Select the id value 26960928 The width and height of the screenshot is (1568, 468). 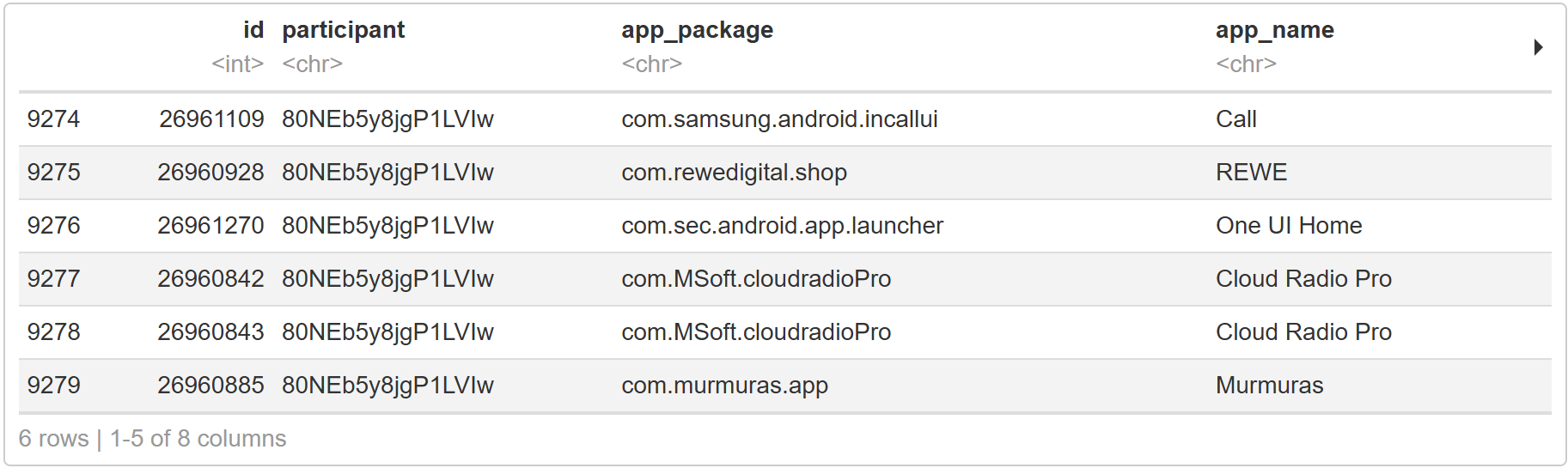click(x=210, y=173)
